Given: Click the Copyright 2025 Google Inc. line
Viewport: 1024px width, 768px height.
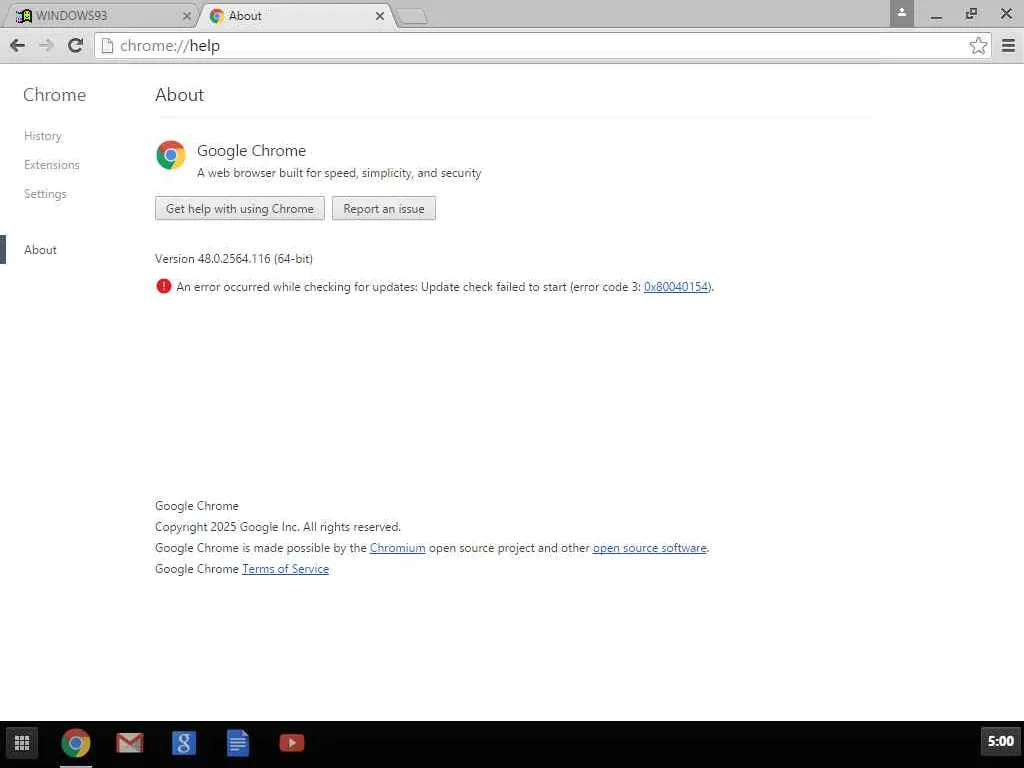Looking at the screenshot, I should click(x=278, y=526).
